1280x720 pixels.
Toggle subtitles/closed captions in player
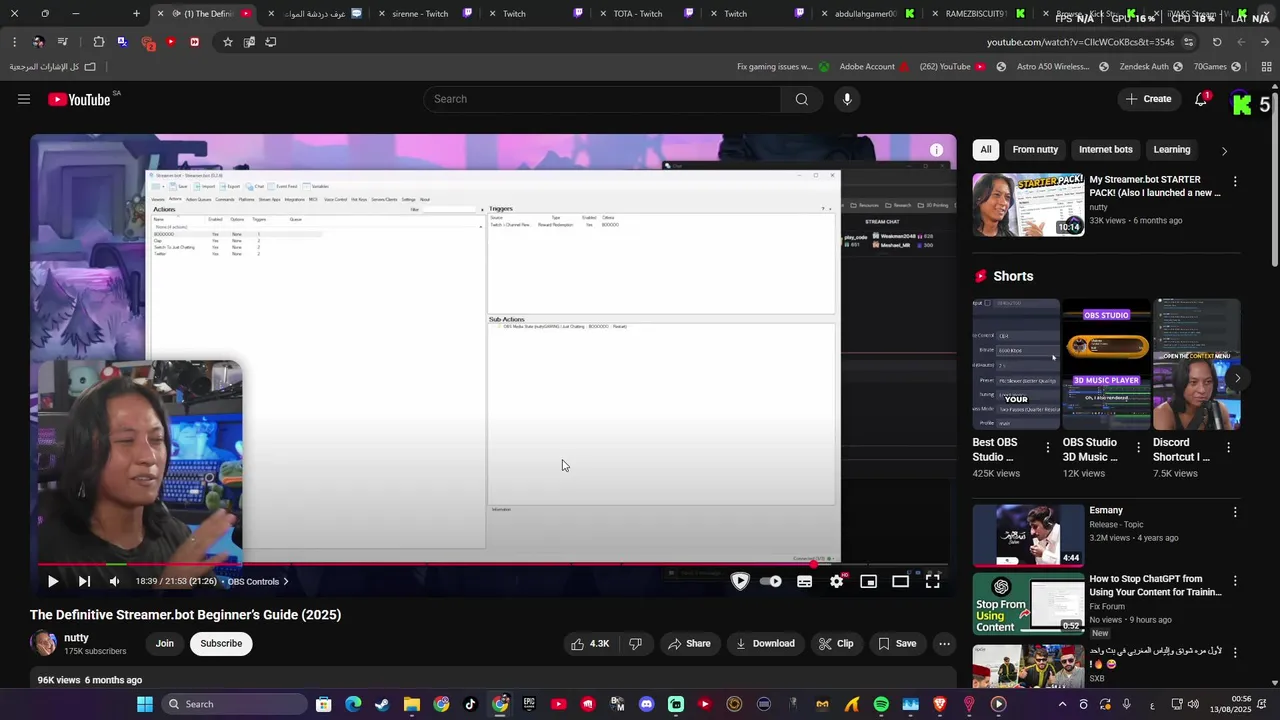coord(804,581)
